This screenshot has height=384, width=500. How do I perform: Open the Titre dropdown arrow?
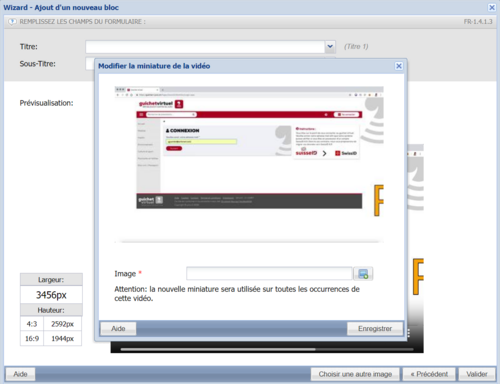330,47
